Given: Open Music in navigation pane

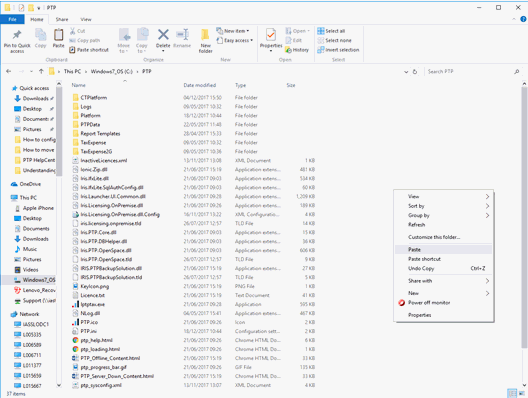Looking at the screenshot, I should click(x=30, y=249).
